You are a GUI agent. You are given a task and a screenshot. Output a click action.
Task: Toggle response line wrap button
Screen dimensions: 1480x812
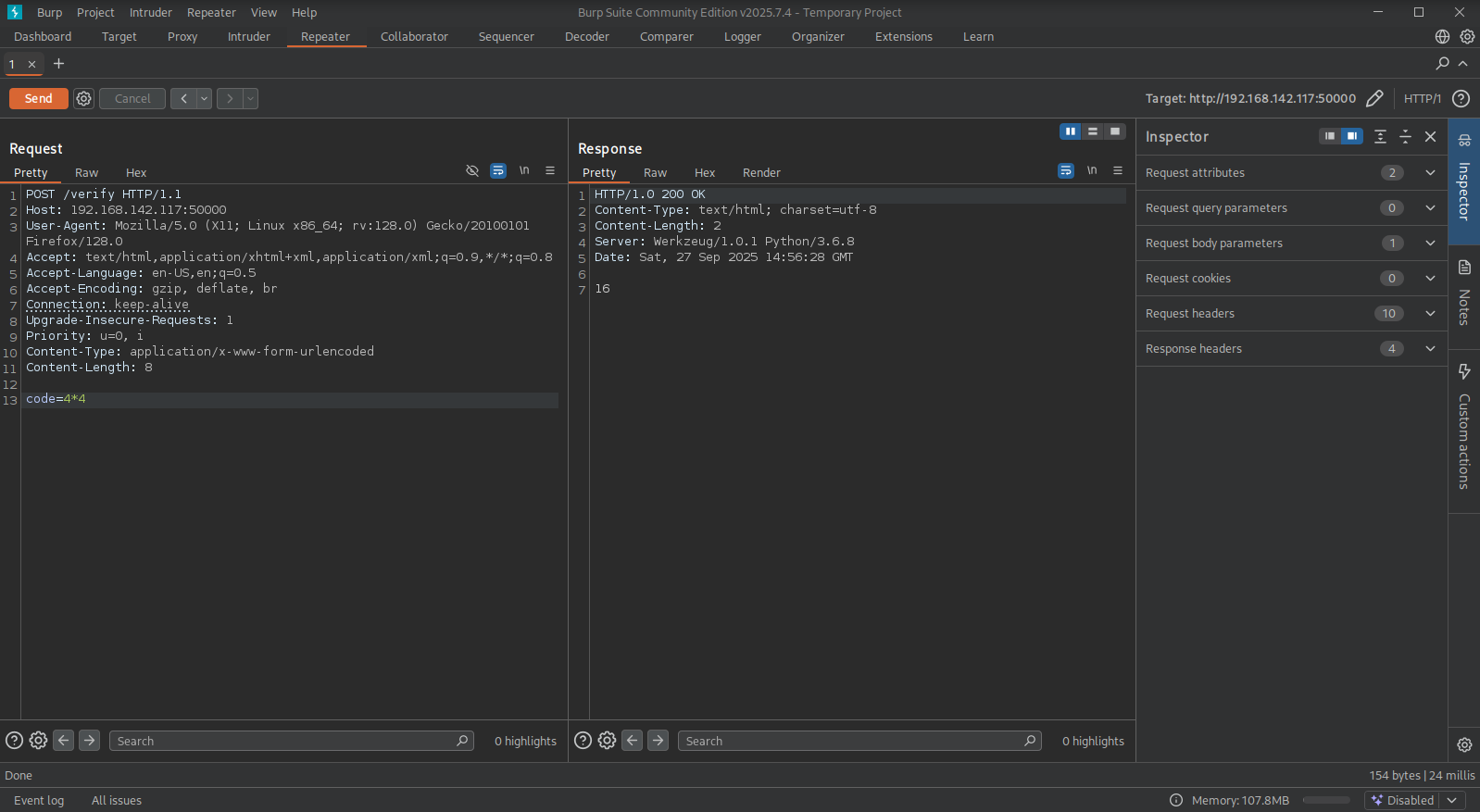click(1066, 171)
